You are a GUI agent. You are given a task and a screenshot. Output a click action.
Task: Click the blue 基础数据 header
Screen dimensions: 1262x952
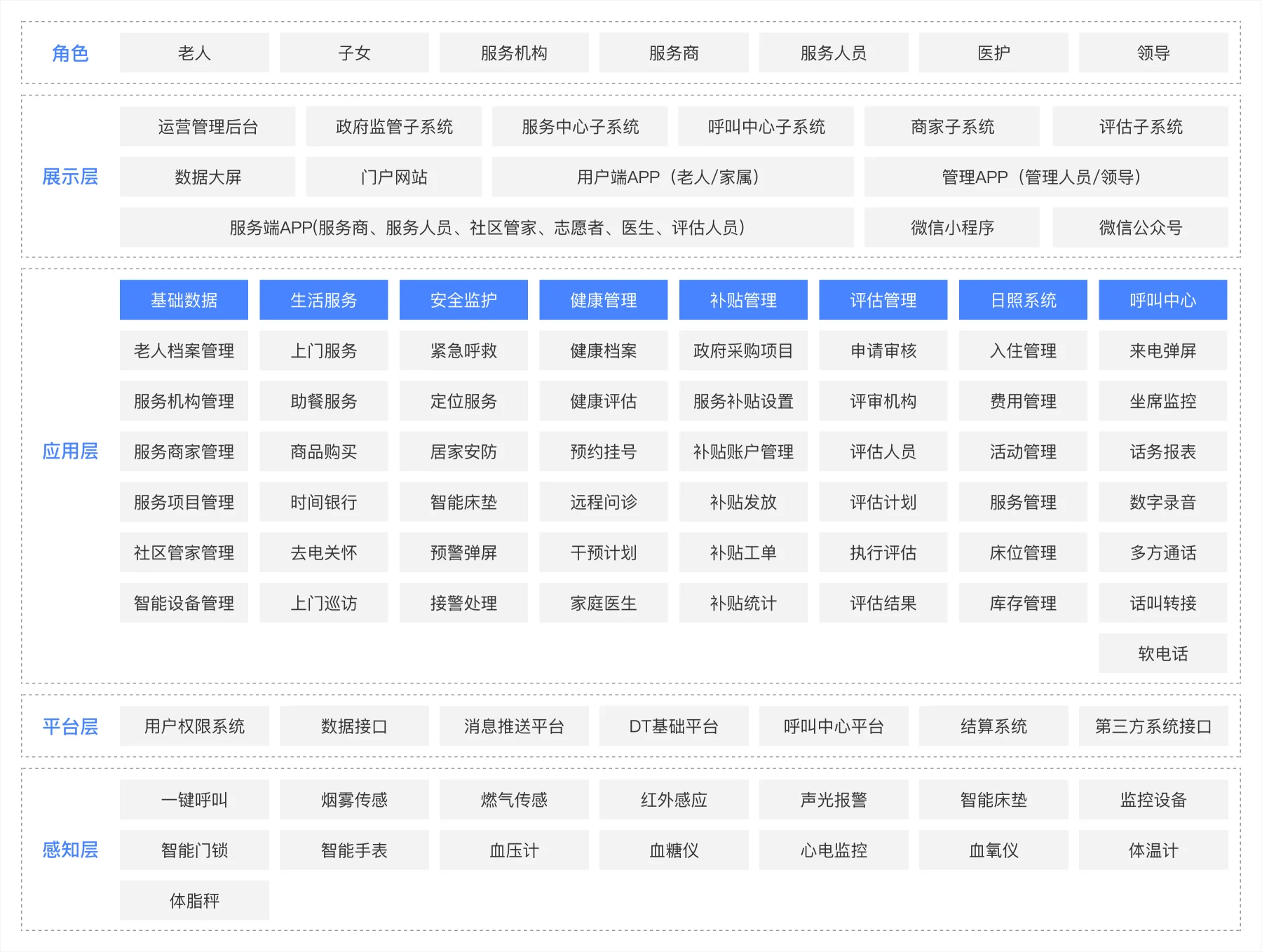point(184,300)
